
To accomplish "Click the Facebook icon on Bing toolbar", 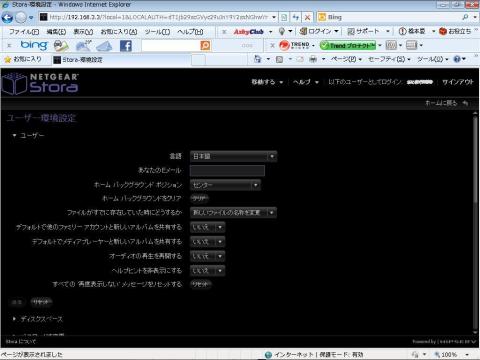I will coord(126,46).
